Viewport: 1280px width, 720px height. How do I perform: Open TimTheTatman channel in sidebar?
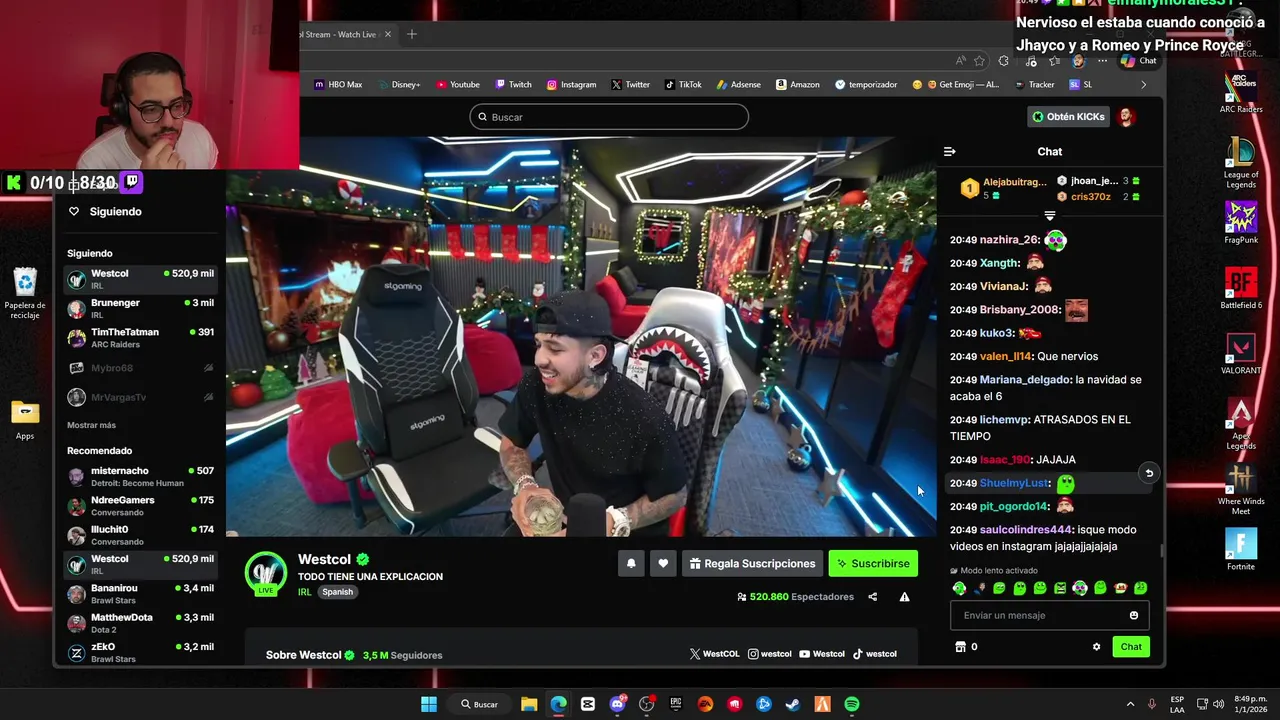pyautogui.click(x=140, y=338)
